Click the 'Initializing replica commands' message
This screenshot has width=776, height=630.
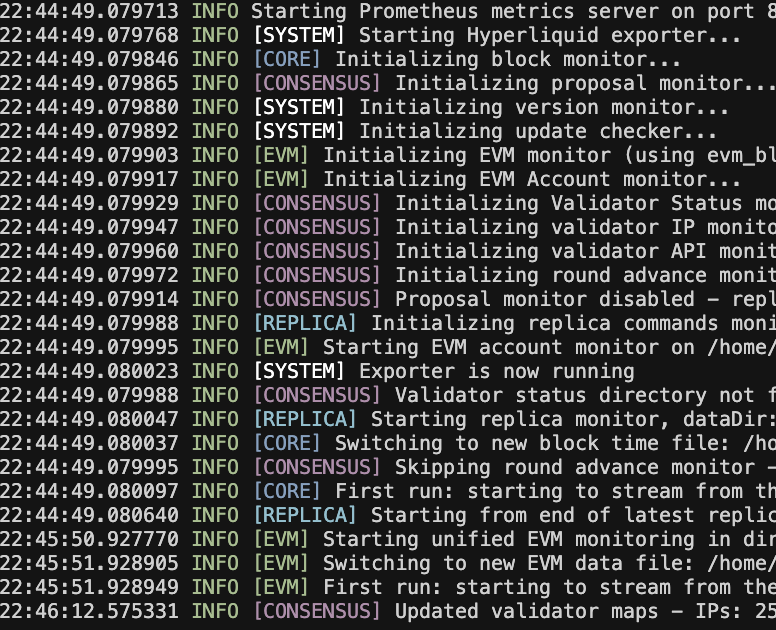574,324
